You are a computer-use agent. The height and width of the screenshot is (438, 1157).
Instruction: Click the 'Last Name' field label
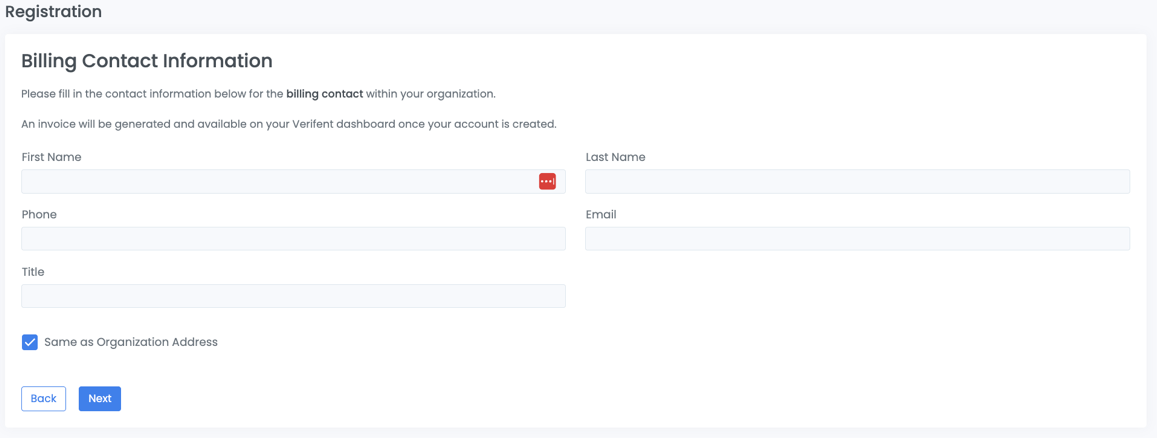coord(615,157)
